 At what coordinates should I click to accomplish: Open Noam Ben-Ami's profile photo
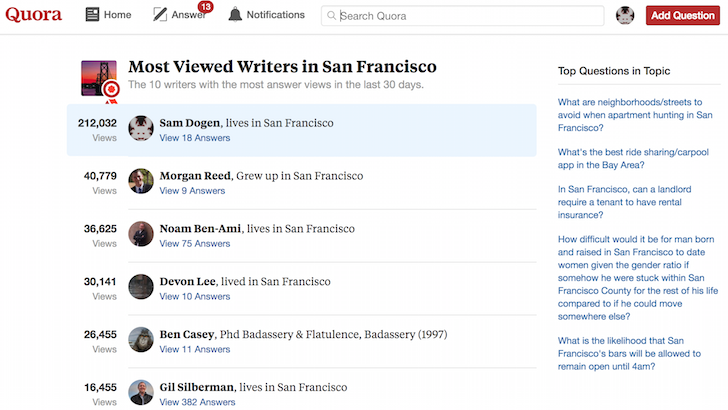tap(141, 234)
